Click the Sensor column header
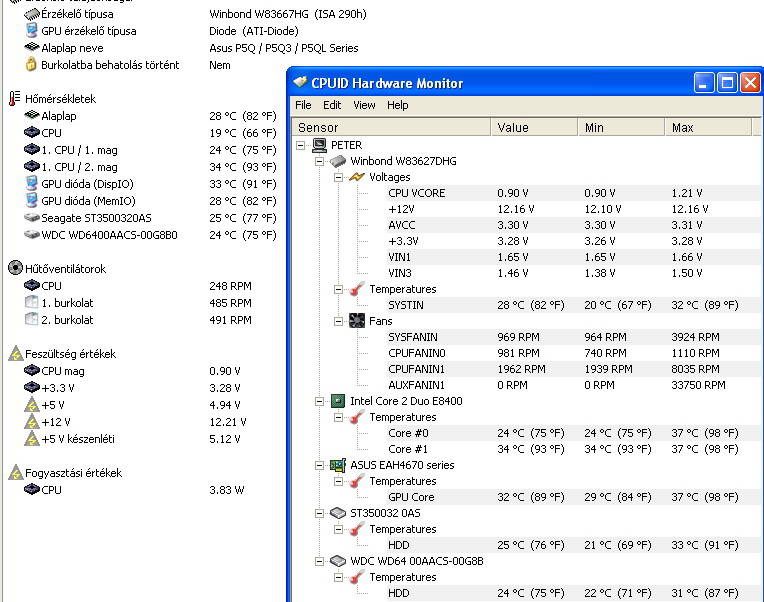The image size is (764, 602). click(391, 127)
